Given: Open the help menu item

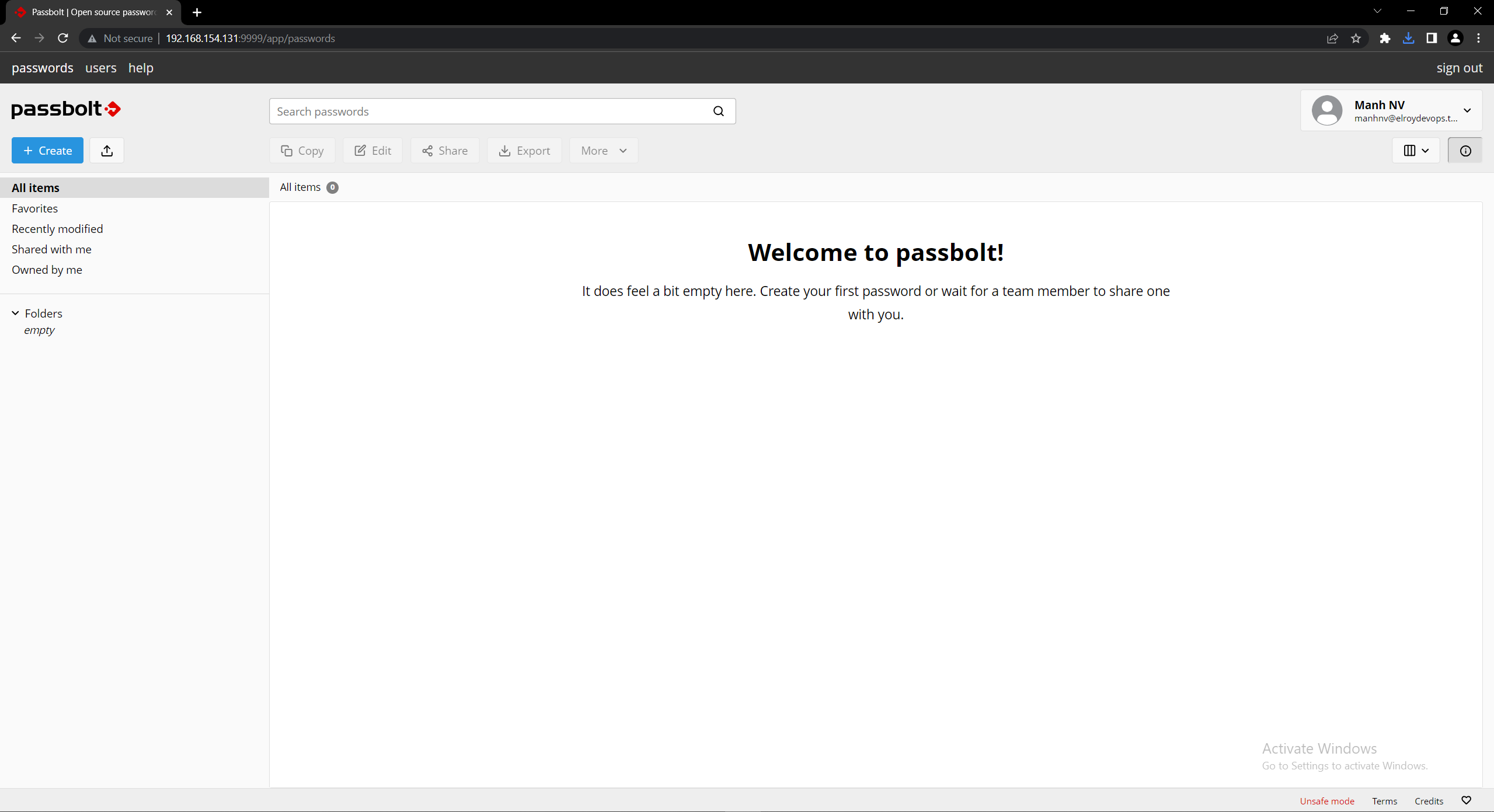Looking at the screenshot, I should pos(141,68).
